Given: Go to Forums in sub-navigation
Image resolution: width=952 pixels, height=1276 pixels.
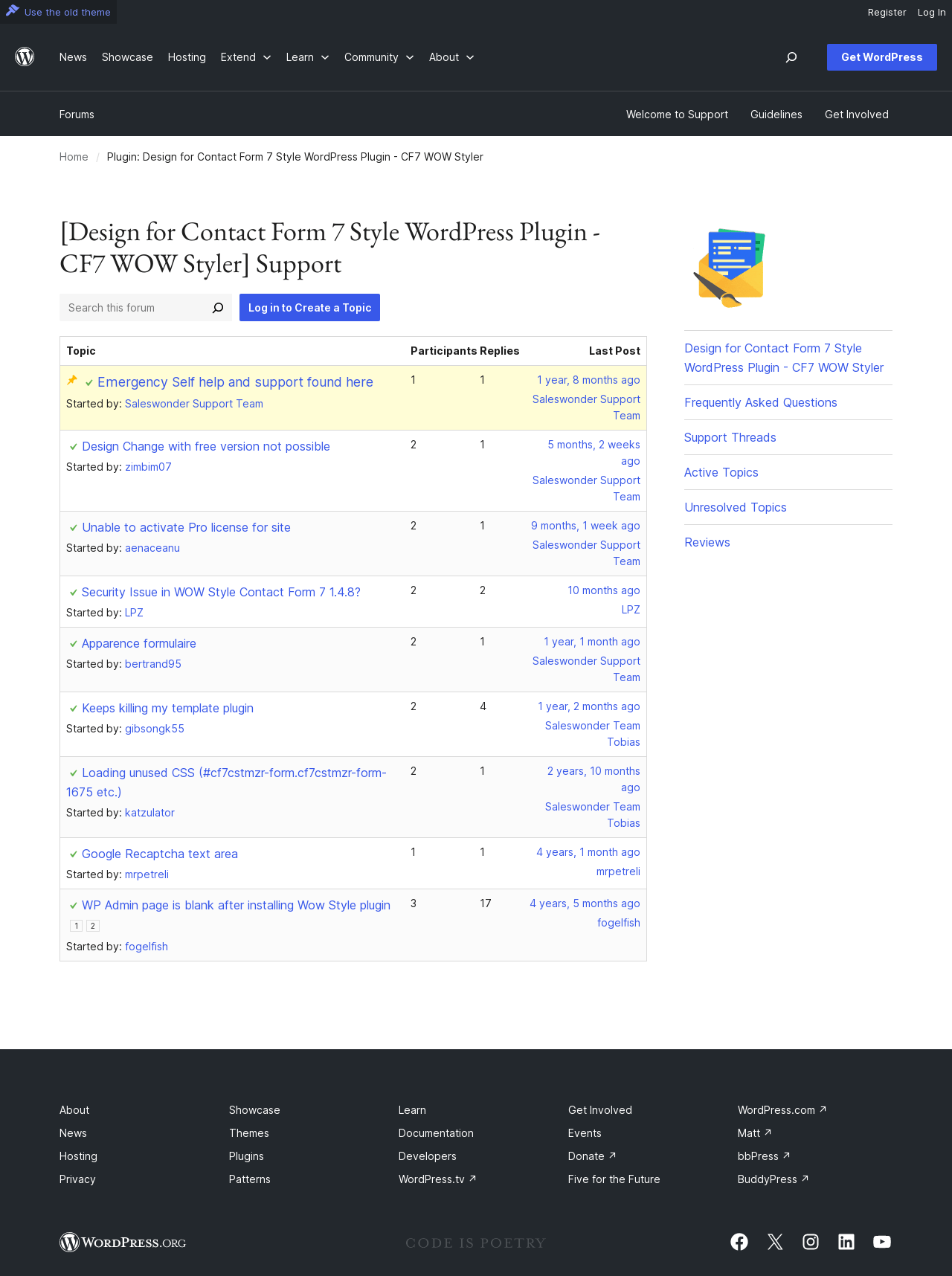Looking at the screenshot, I should (x=77, y=115).
